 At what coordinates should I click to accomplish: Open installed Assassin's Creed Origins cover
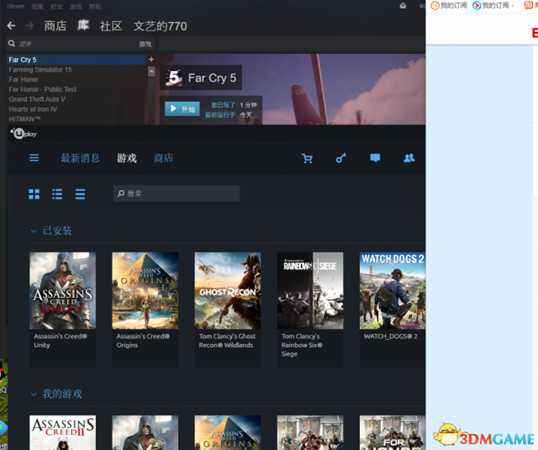click(145, 291)
